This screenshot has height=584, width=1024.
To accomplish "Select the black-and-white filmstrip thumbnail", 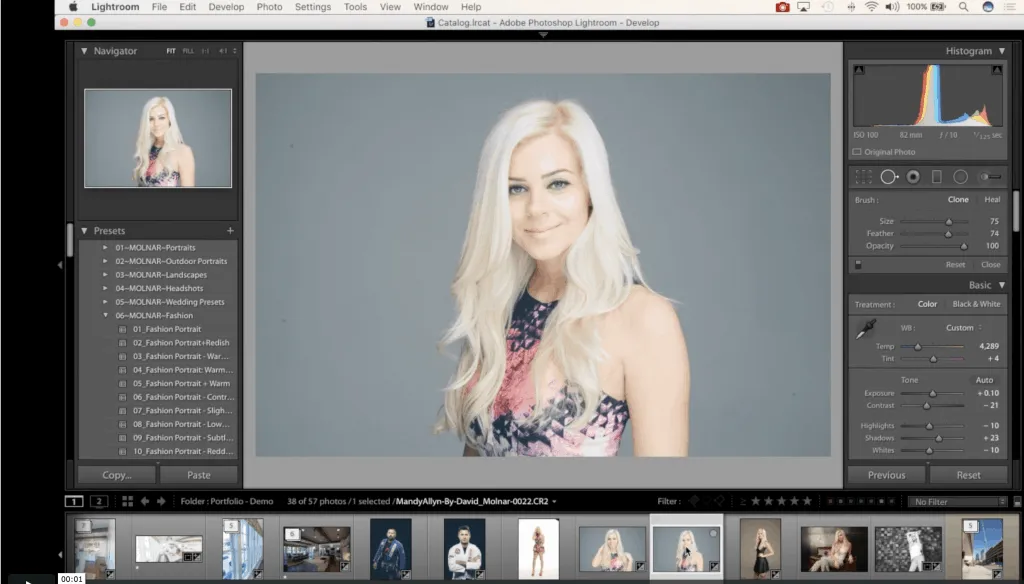I will point(908,549).
